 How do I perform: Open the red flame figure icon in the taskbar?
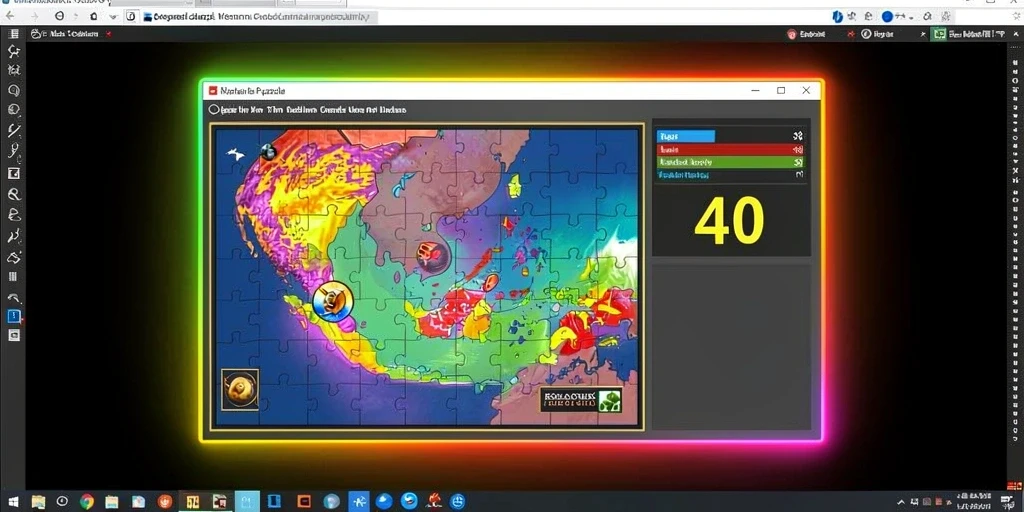[x=433, y=502]
